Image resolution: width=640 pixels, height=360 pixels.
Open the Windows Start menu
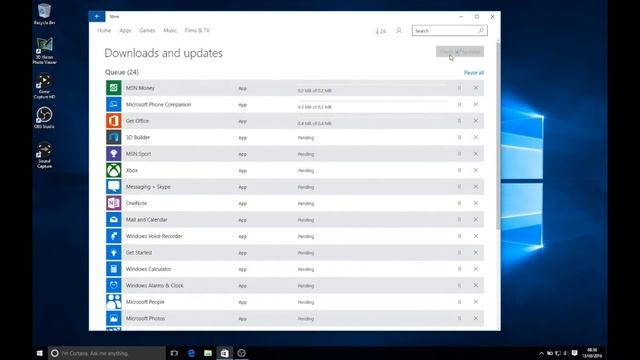(40, 353)
